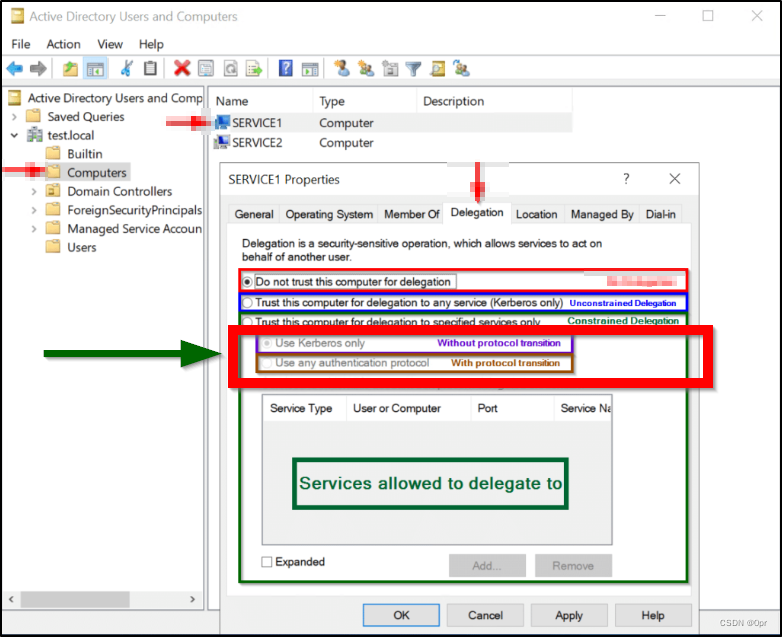The image size is (782, 637).
Task: Sort by the Type column header
Action: pyautogui.click(x=364, y=101)
